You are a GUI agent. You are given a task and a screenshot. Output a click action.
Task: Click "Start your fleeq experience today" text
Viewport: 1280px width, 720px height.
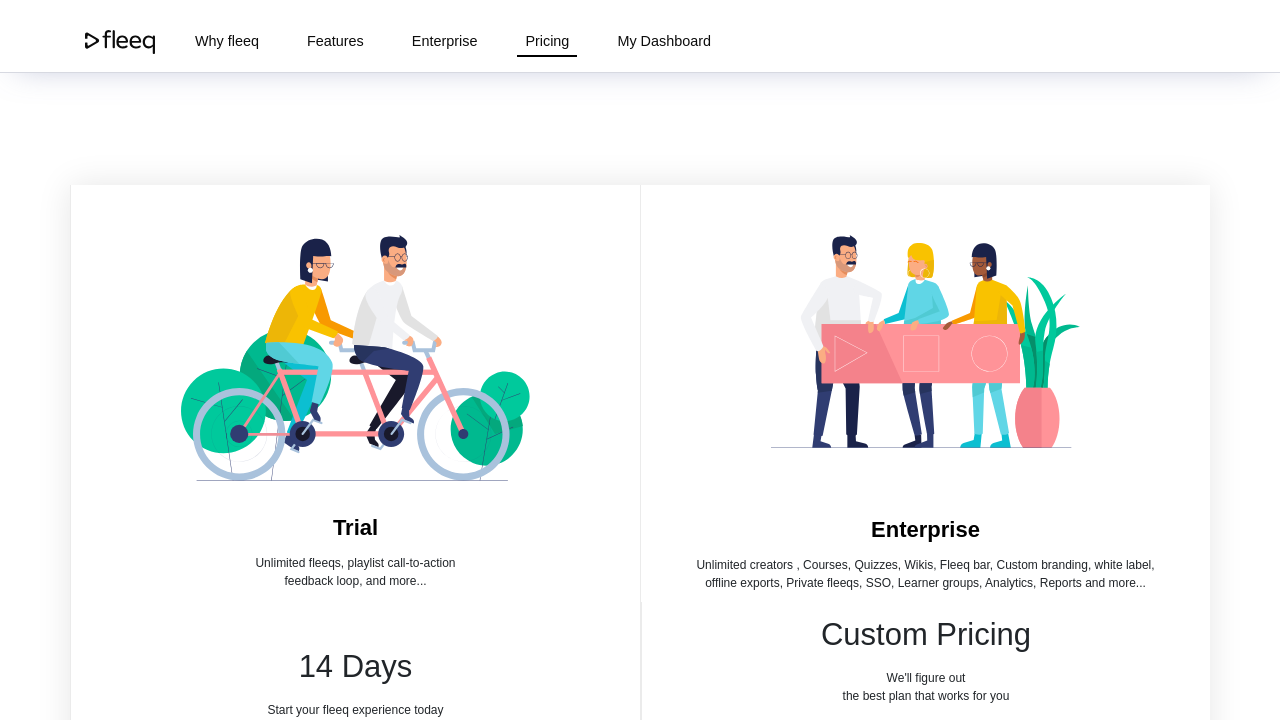[x=355, y=710]
